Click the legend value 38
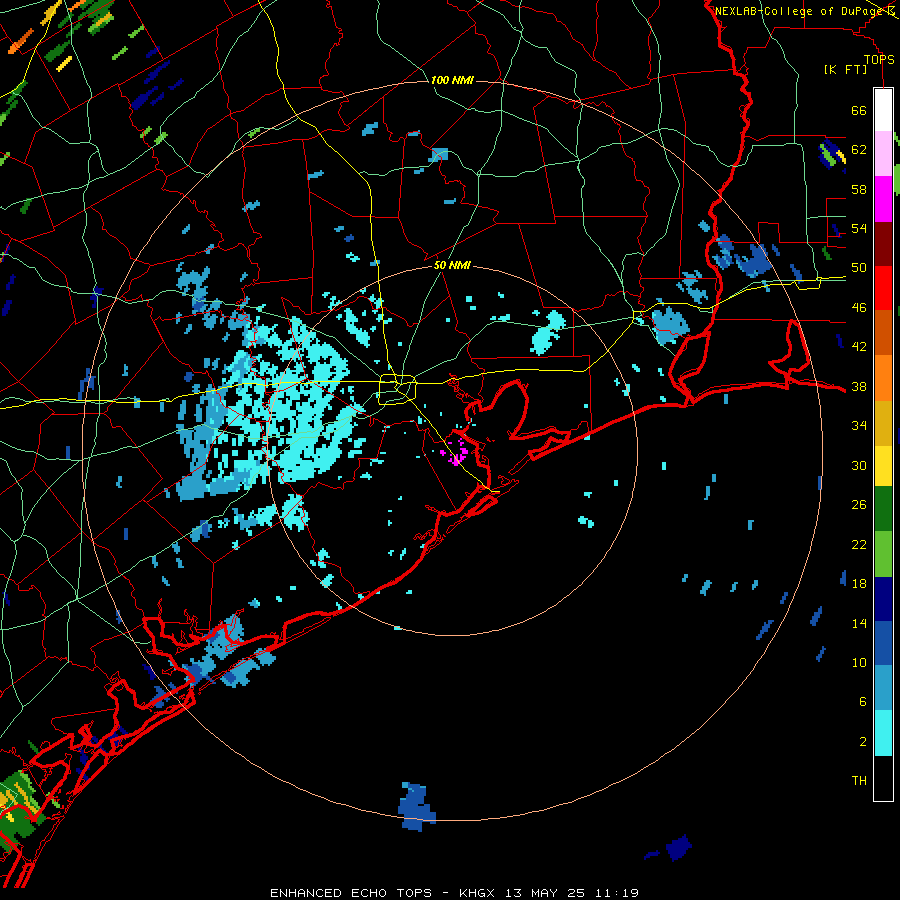The width and height of the screenshot is (900, 900). [x=859, y=387]
